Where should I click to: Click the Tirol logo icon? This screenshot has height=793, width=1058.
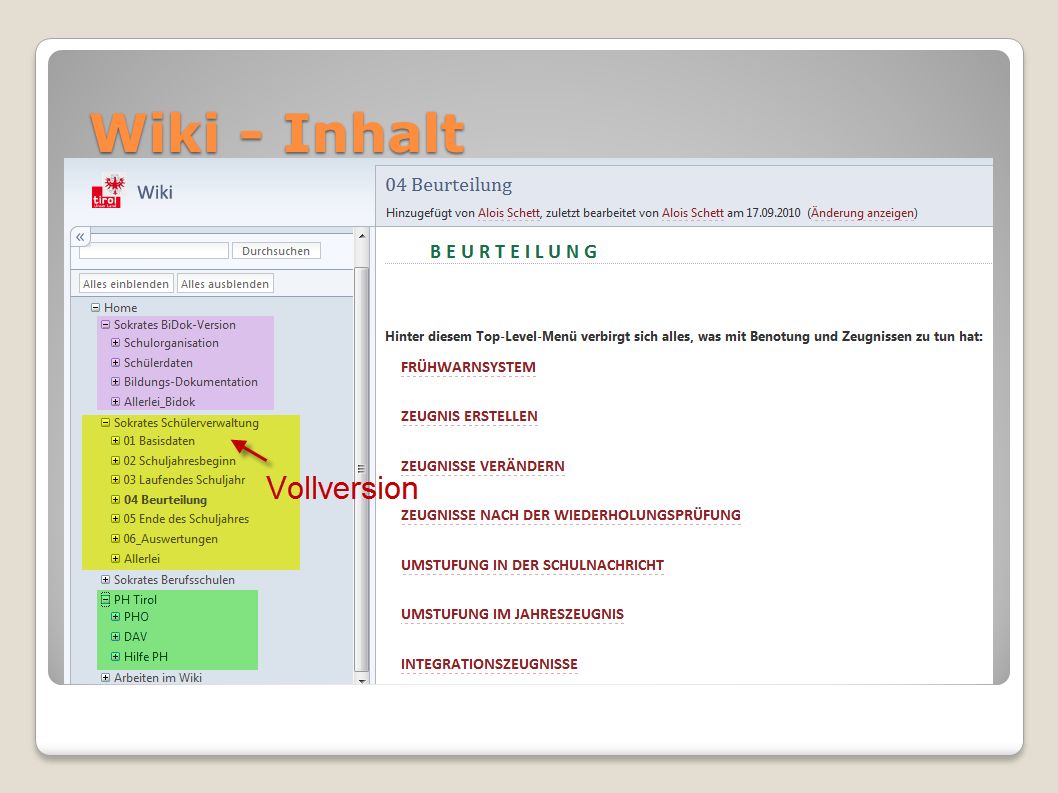pyautogui.click(x=108, y=192)
